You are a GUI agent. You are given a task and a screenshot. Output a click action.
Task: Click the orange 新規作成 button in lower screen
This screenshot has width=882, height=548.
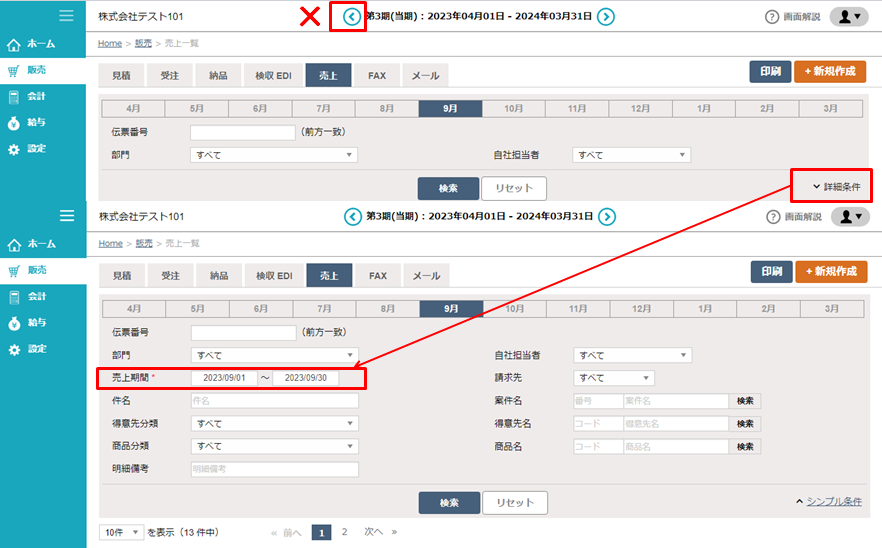click(831, 272)
